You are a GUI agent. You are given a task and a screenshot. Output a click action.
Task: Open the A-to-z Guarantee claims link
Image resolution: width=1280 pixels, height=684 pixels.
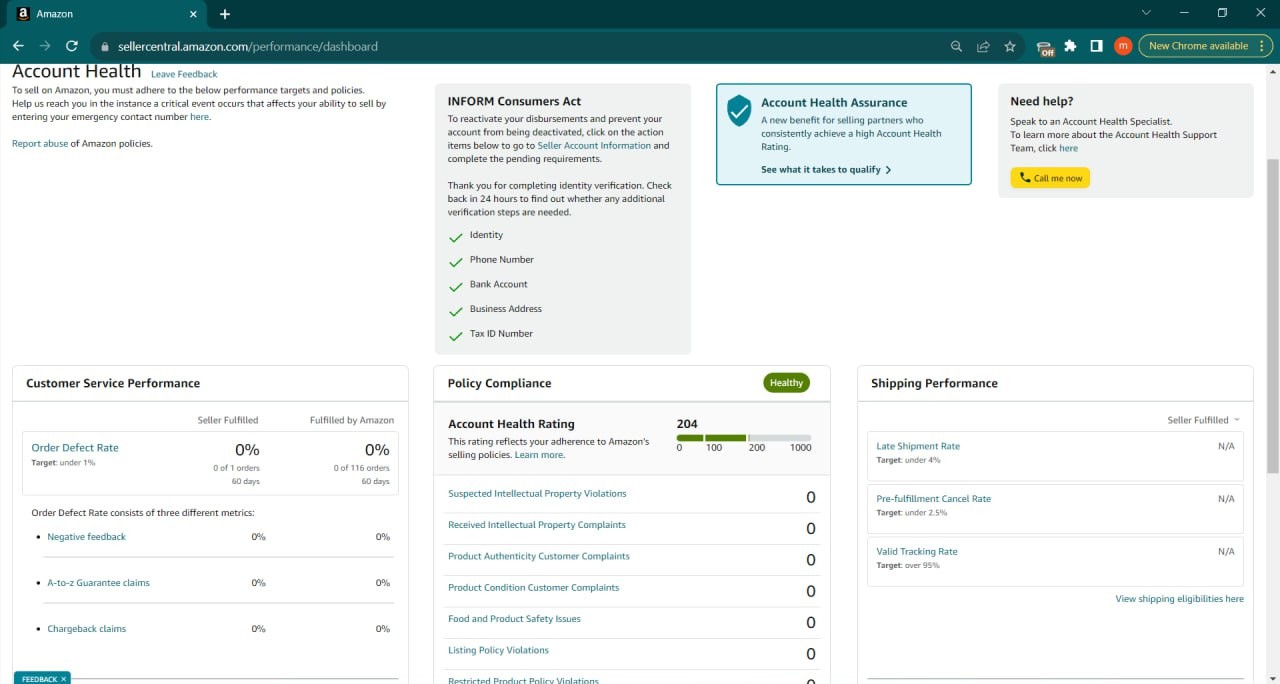click(98, 583)
